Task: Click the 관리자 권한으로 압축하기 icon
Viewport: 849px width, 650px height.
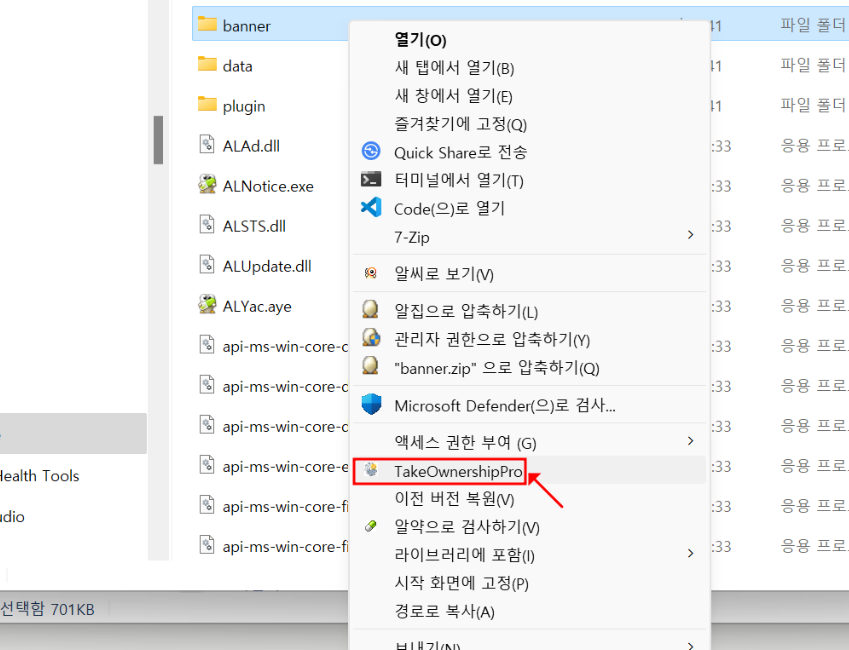Action: 371,337
